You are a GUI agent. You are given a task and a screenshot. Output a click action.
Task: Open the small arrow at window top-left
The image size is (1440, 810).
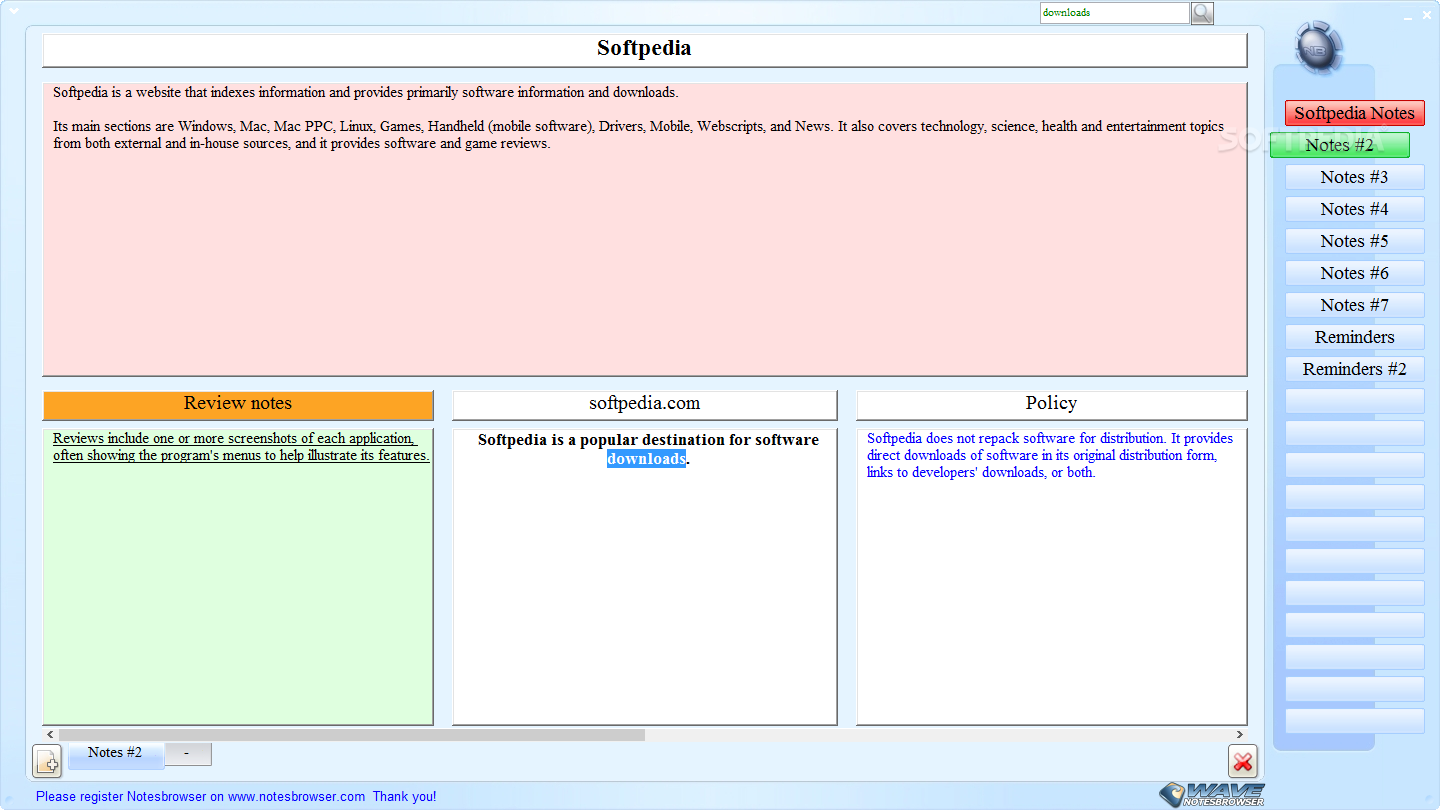pyautogui.click(x=14, y=11)
